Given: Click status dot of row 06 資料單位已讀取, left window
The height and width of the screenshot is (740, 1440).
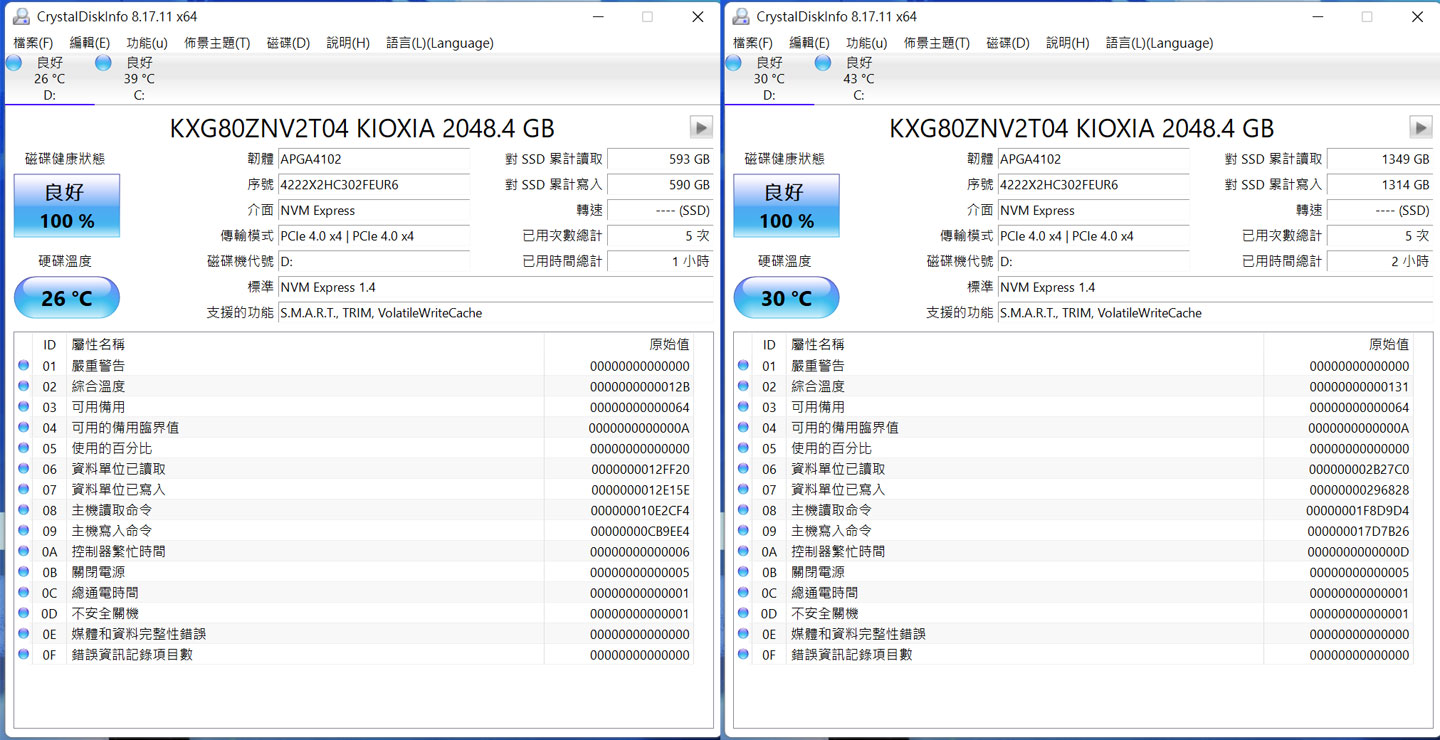Looking at the screenshot, I should (24, 469).
